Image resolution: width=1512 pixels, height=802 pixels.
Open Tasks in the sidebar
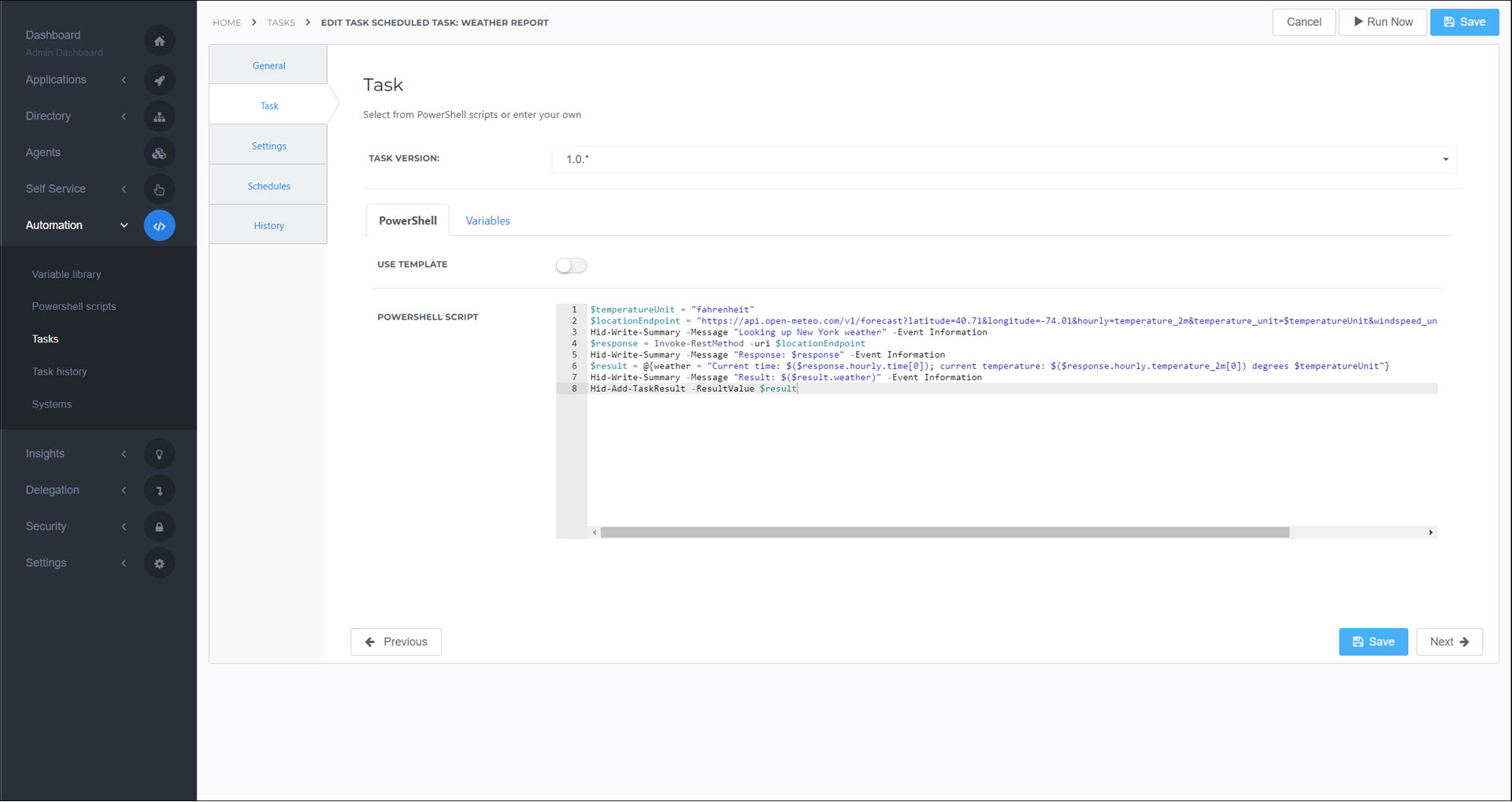45,339
